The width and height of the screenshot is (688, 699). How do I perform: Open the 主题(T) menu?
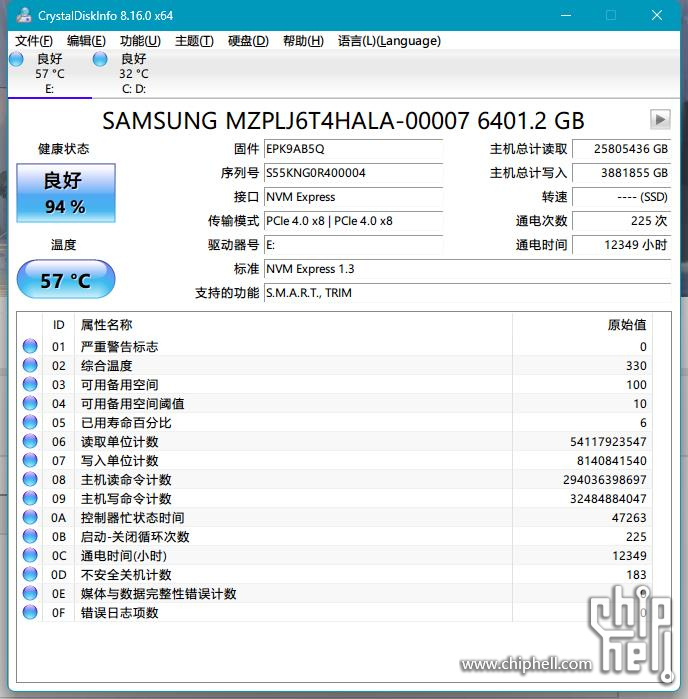[x=194, y=41]
